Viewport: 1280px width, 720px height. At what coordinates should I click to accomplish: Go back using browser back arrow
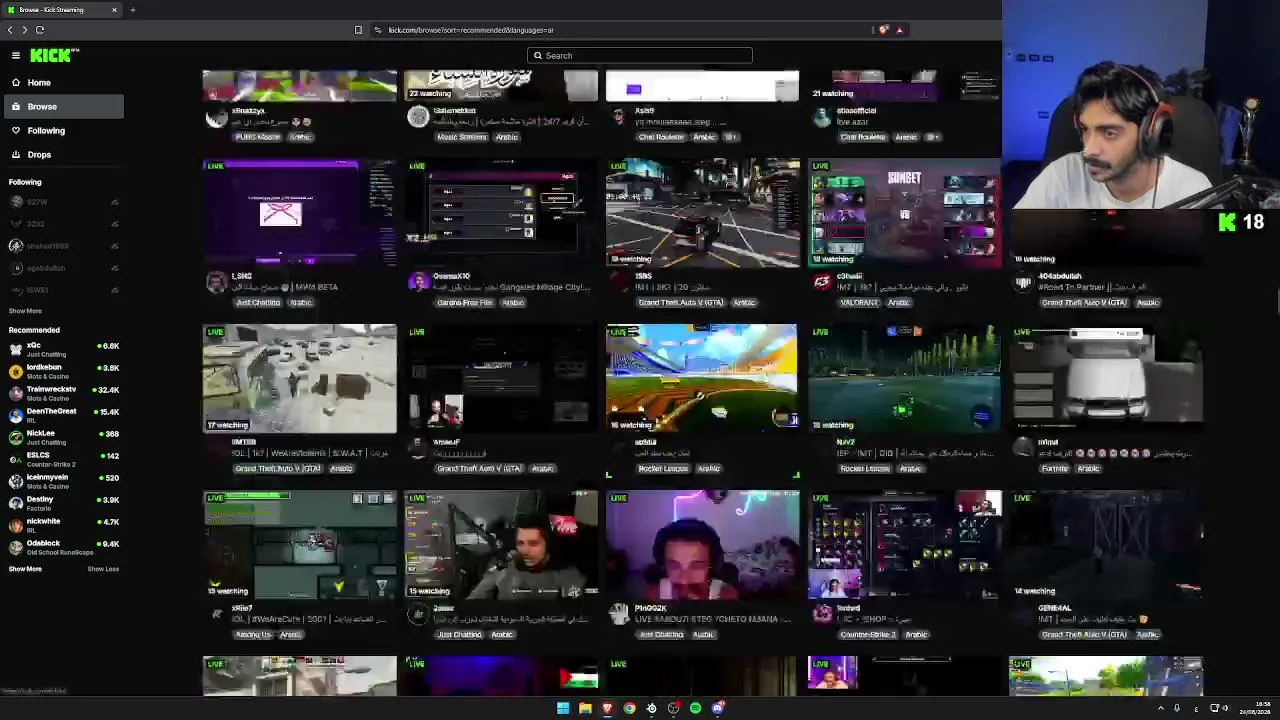tap(10, 30)
